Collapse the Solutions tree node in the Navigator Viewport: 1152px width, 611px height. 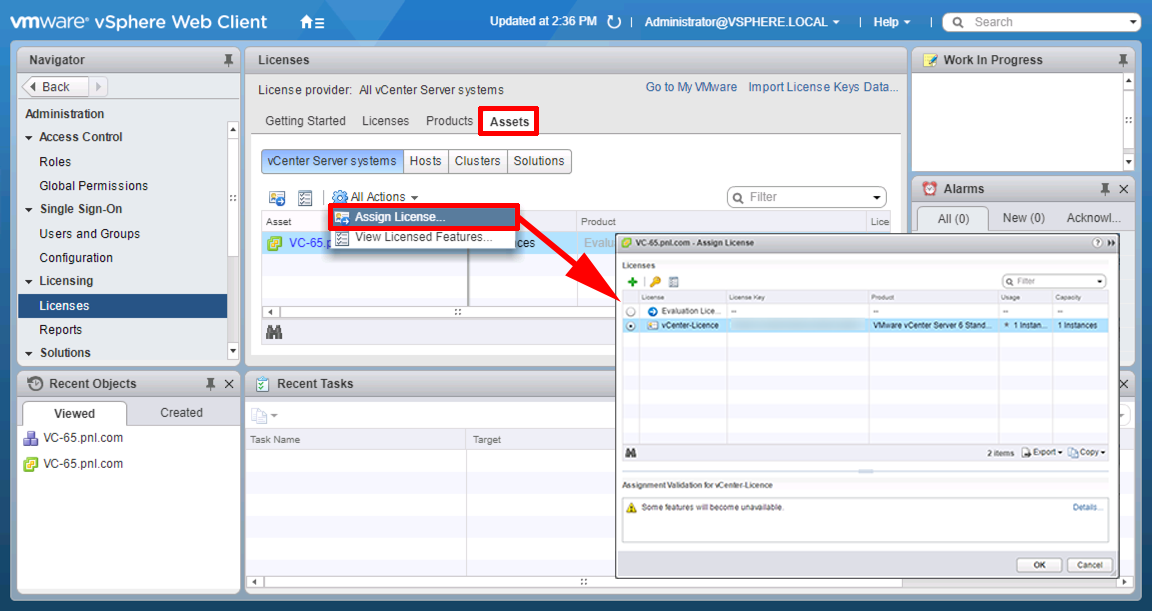29,354
